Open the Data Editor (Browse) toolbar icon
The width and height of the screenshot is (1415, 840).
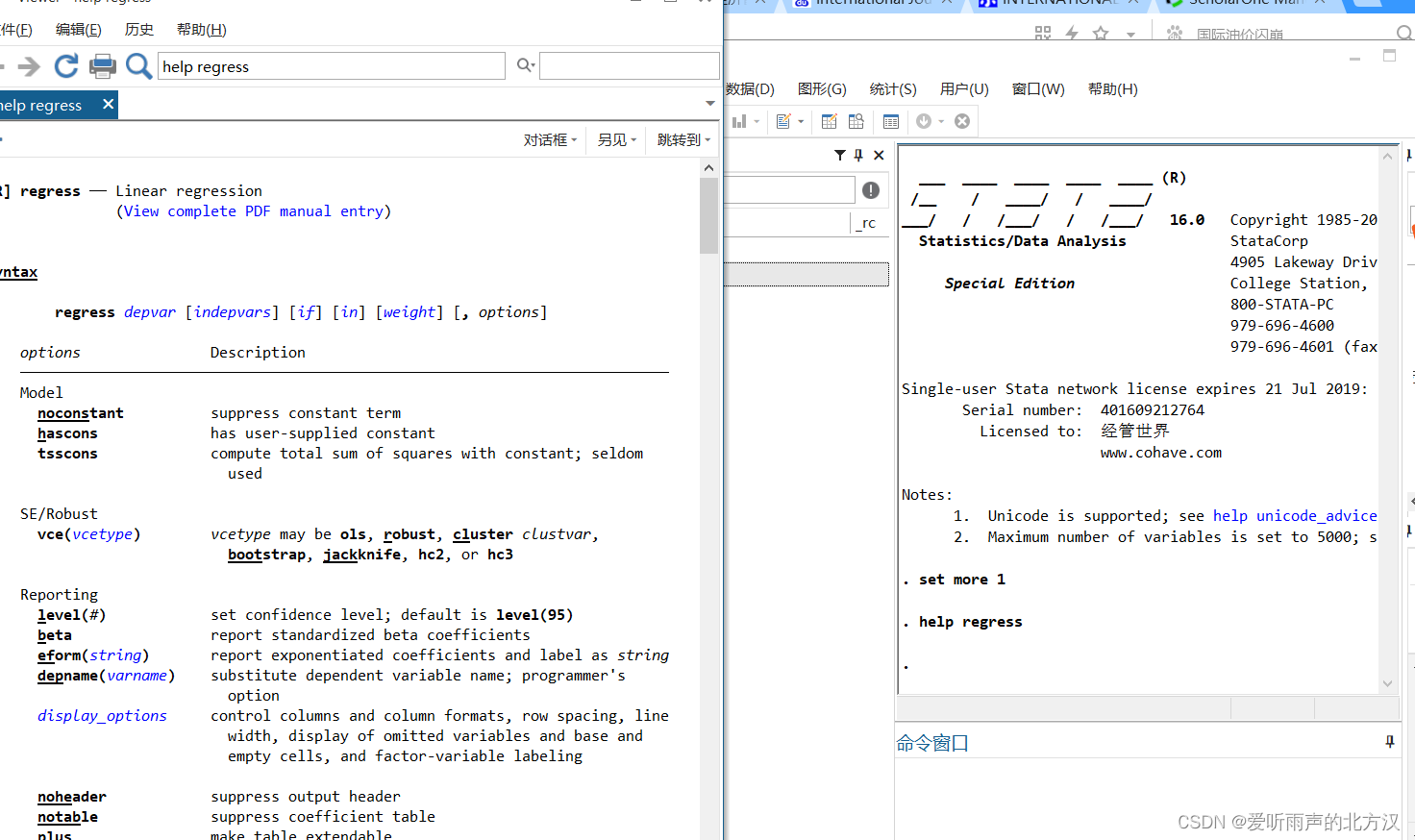[856, 121]
